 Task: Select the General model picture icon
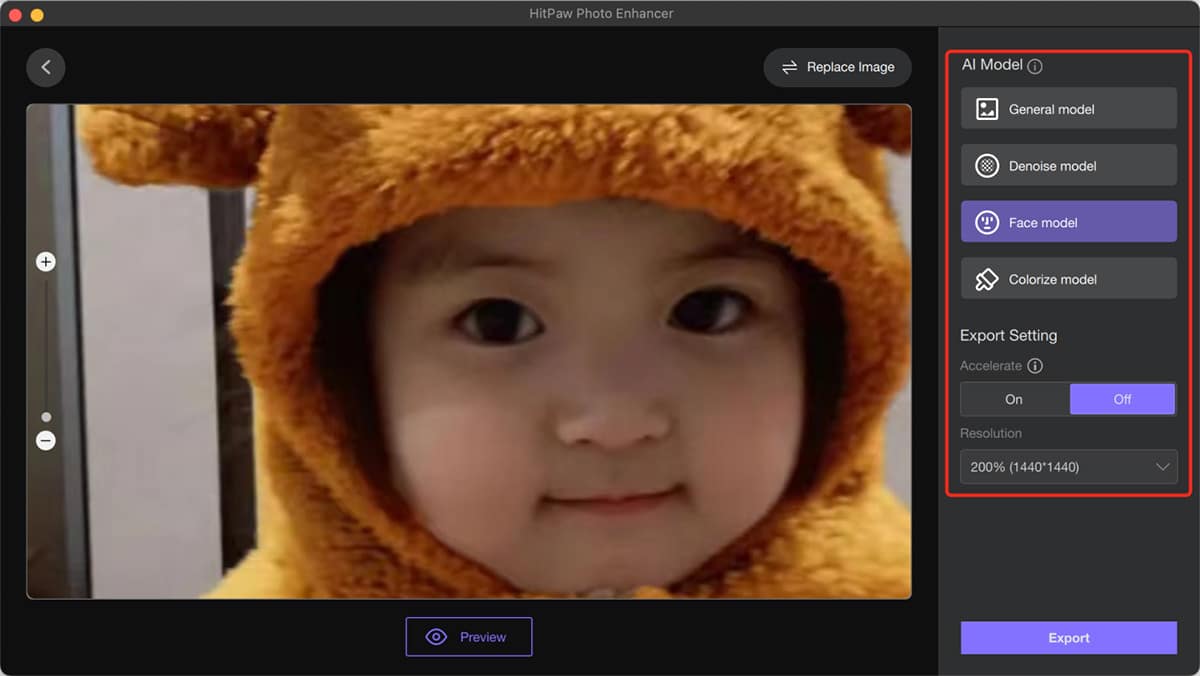[x=987, y=109]
